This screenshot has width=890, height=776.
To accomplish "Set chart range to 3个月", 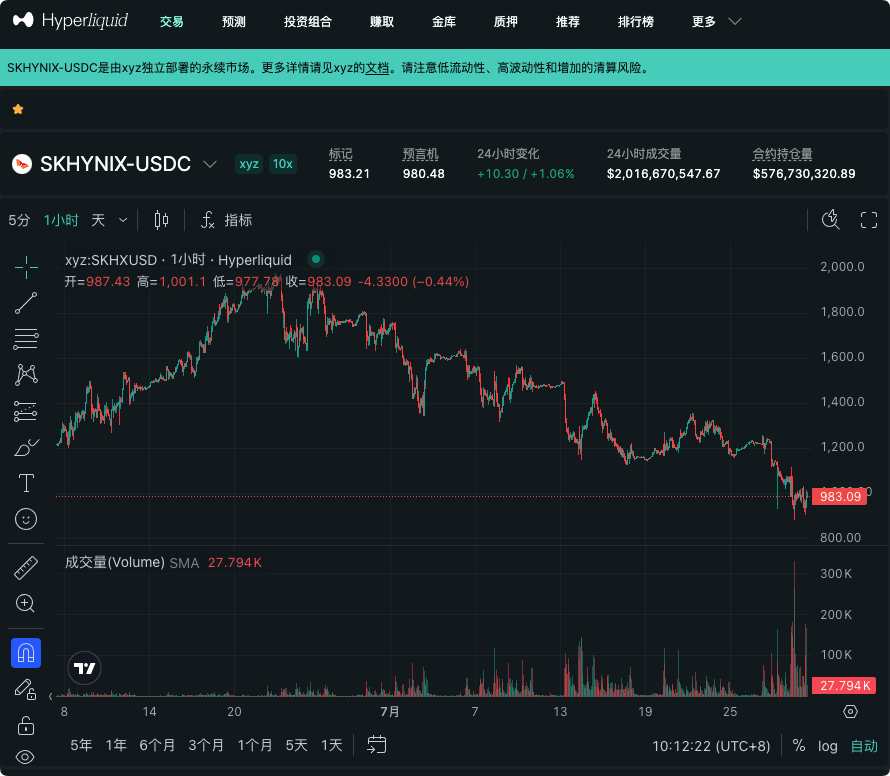I will click(206, 745).
